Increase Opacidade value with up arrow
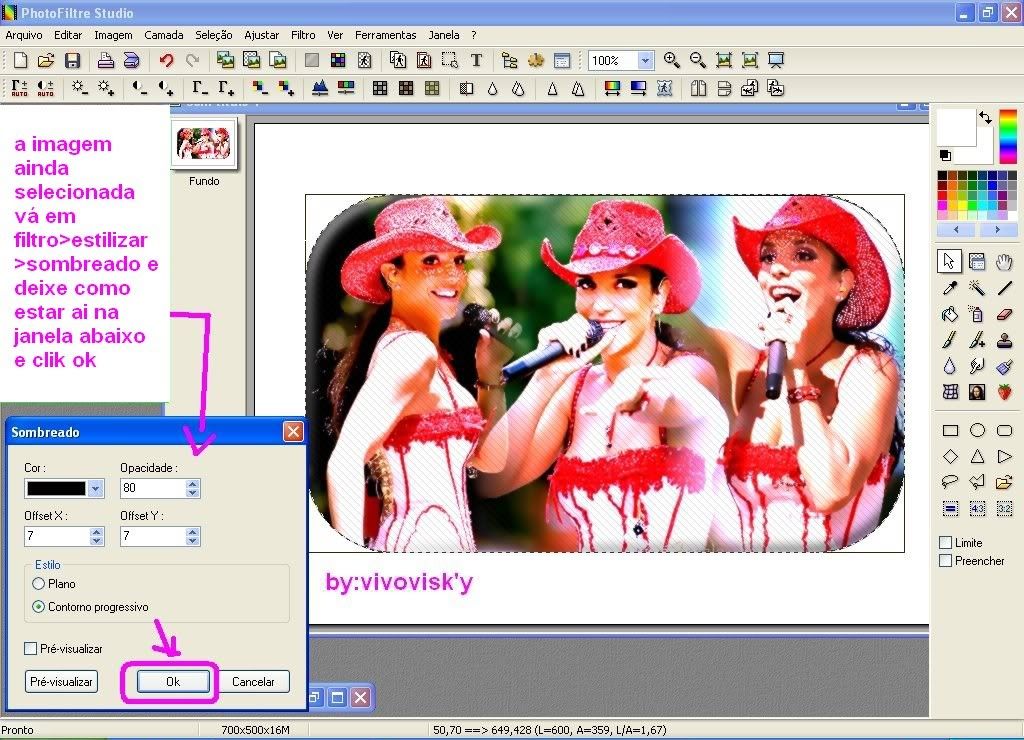Screen dimensions: 1024x740 coord(193,484)
